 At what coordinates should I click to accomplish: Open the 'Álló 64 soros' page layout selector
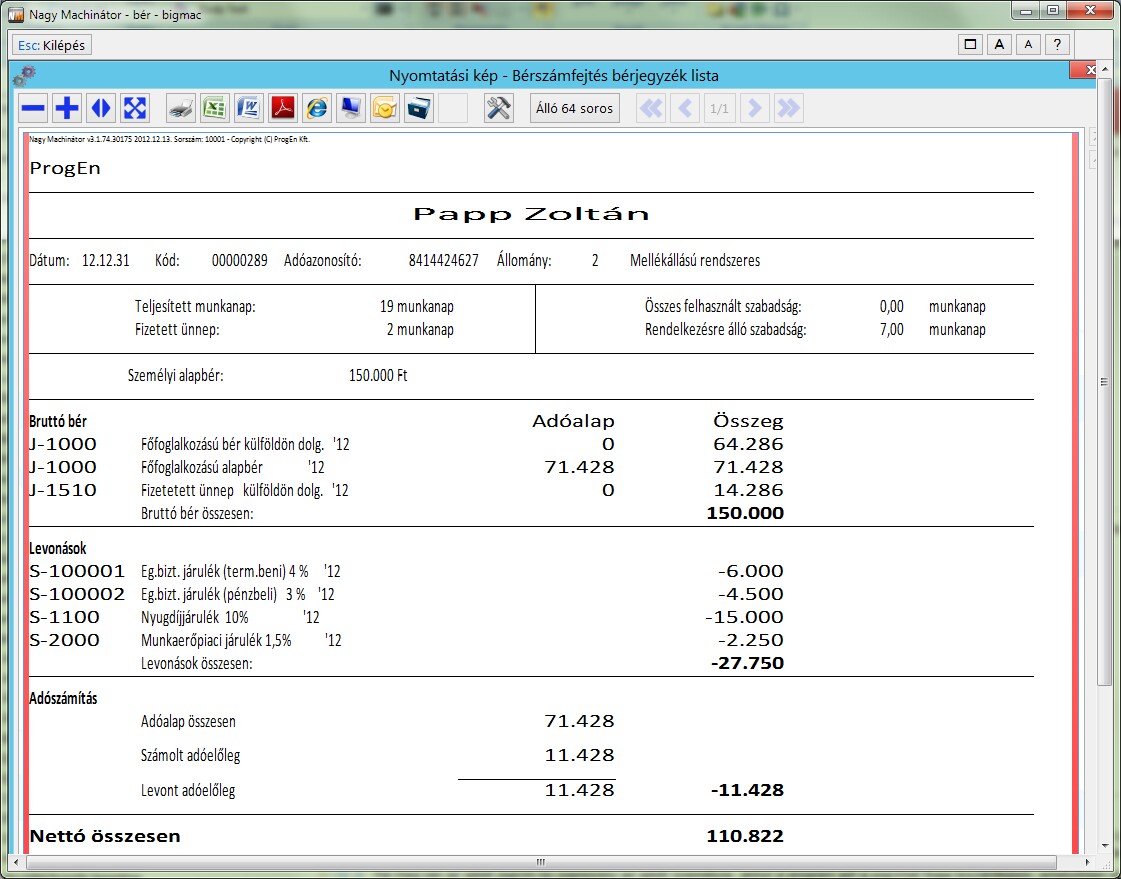(x=574, y=108)
